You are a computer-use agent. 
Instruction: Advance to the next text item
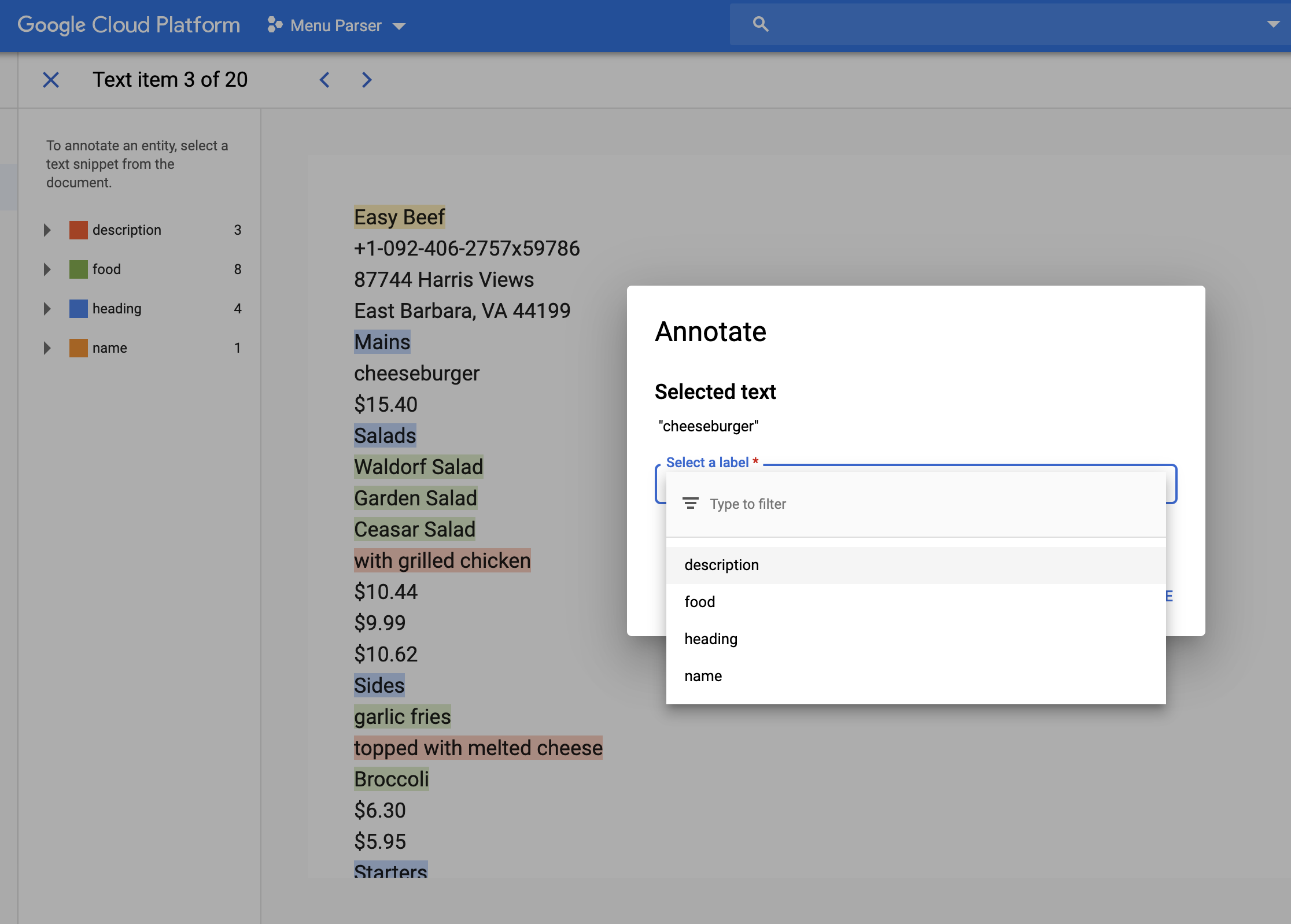(366, 80)
